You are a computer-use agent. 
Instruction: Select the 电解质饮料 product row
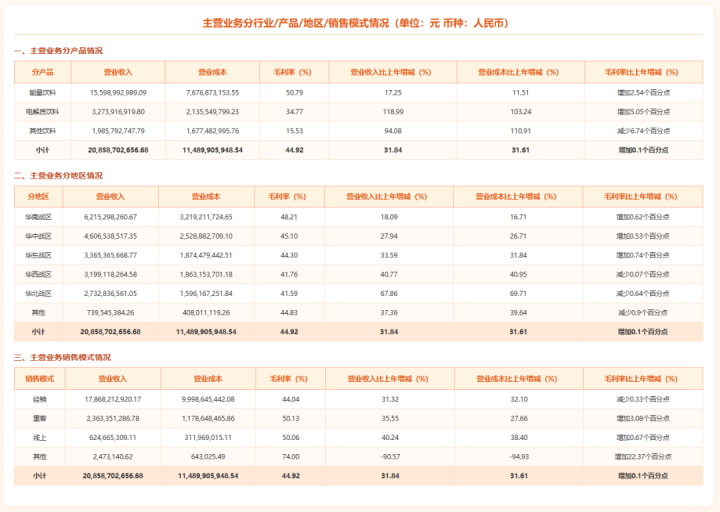click(42, 111)
